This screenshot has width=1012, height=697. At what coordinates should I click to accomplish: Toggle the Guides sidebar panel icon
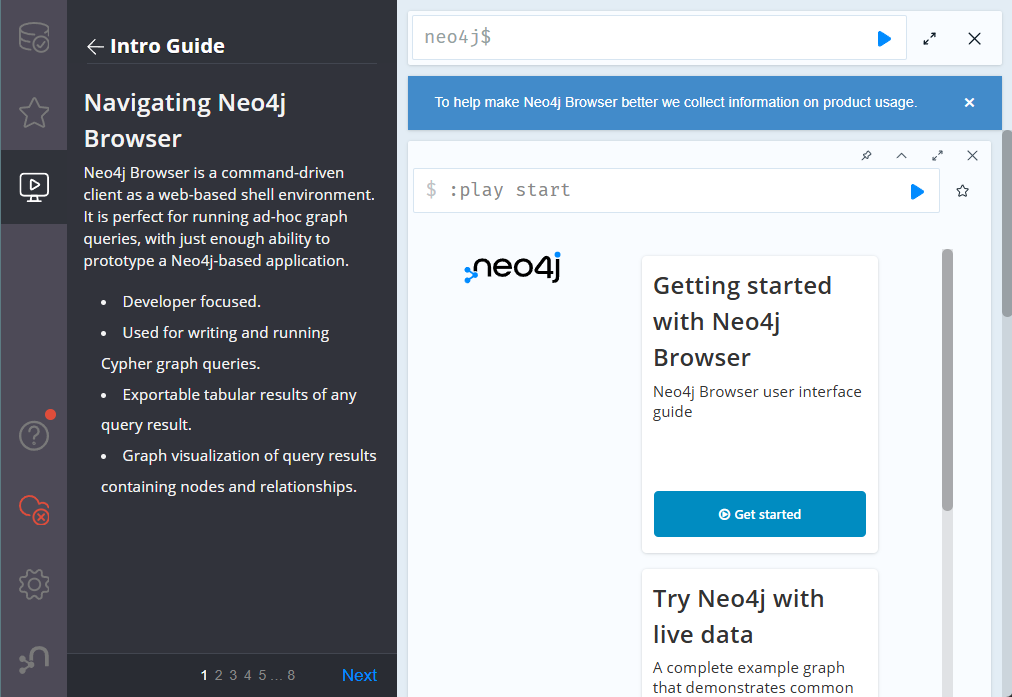click(x=34, y=186)
